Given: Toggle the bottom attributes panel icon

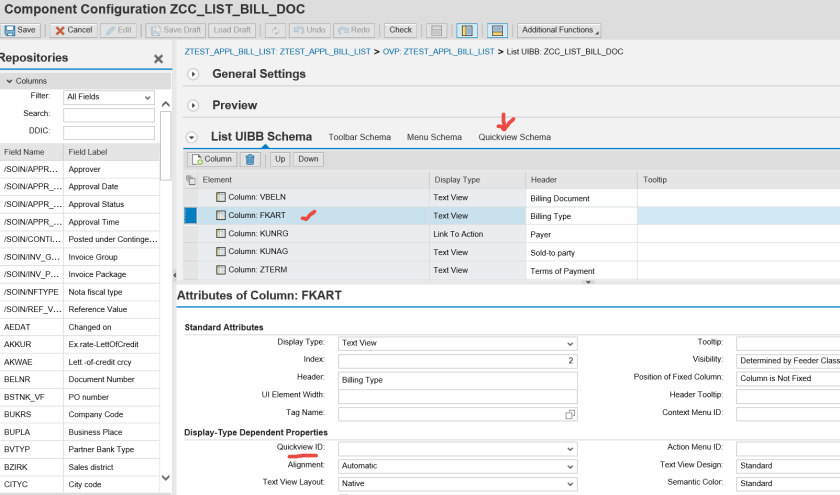Looking at the screenshot, I should click(498, 30).
